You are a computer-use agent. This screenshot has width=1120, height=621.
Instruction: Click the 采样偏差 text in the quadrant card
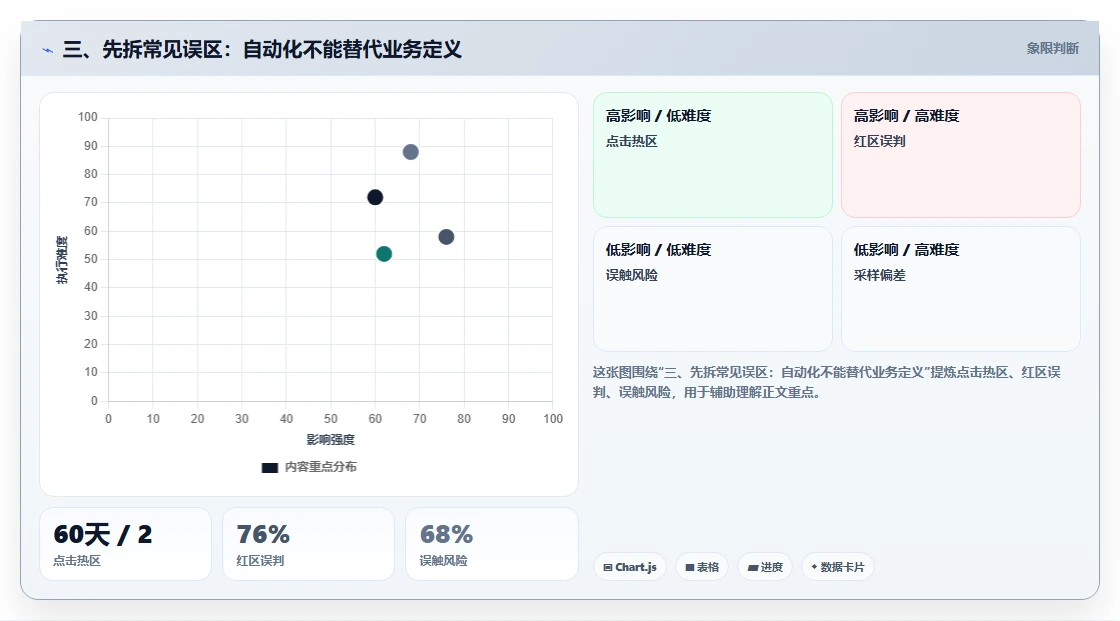pos(879,275)
